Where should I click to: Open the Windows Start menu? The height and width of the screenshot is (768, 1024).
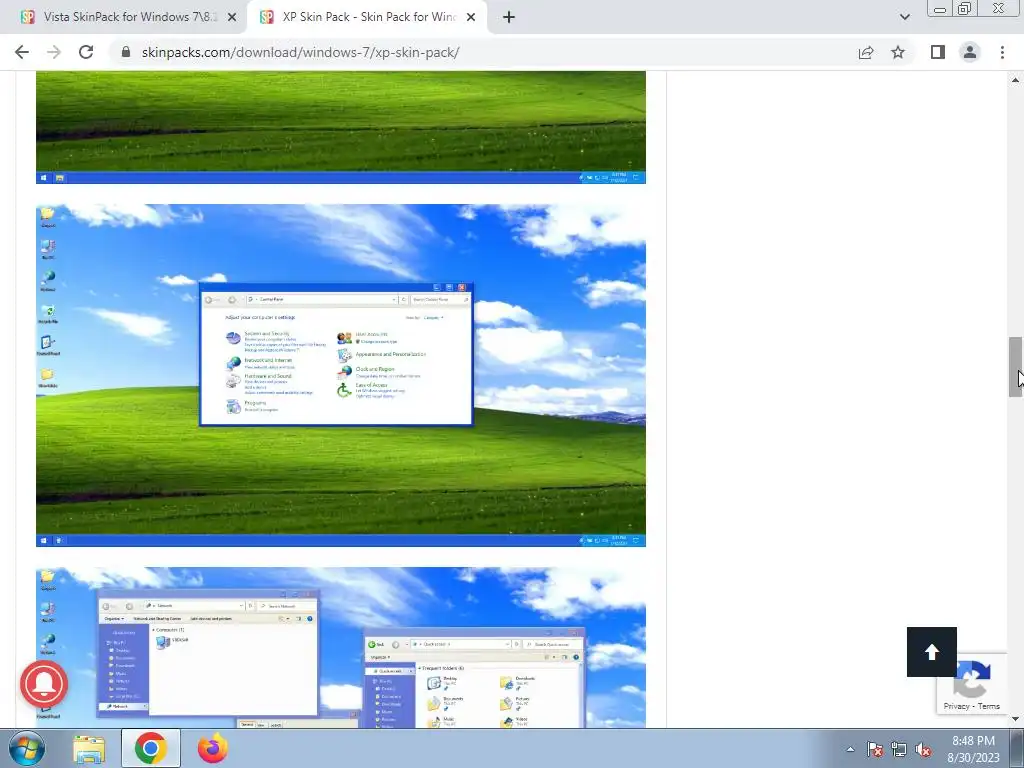[27, 748]
